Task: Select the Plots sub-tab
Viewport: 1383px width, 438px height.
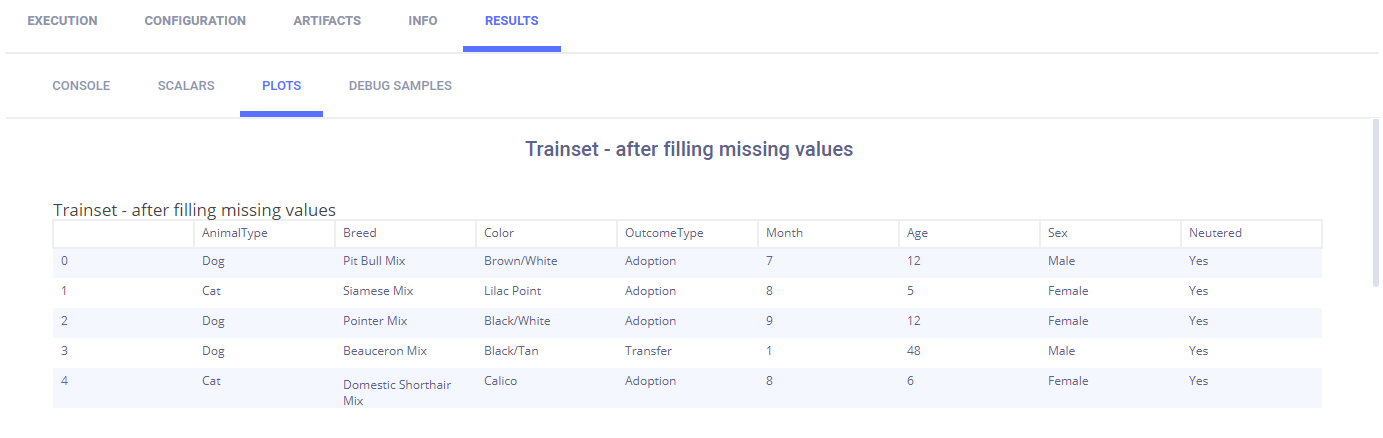Action: click(x=281, y=86)
